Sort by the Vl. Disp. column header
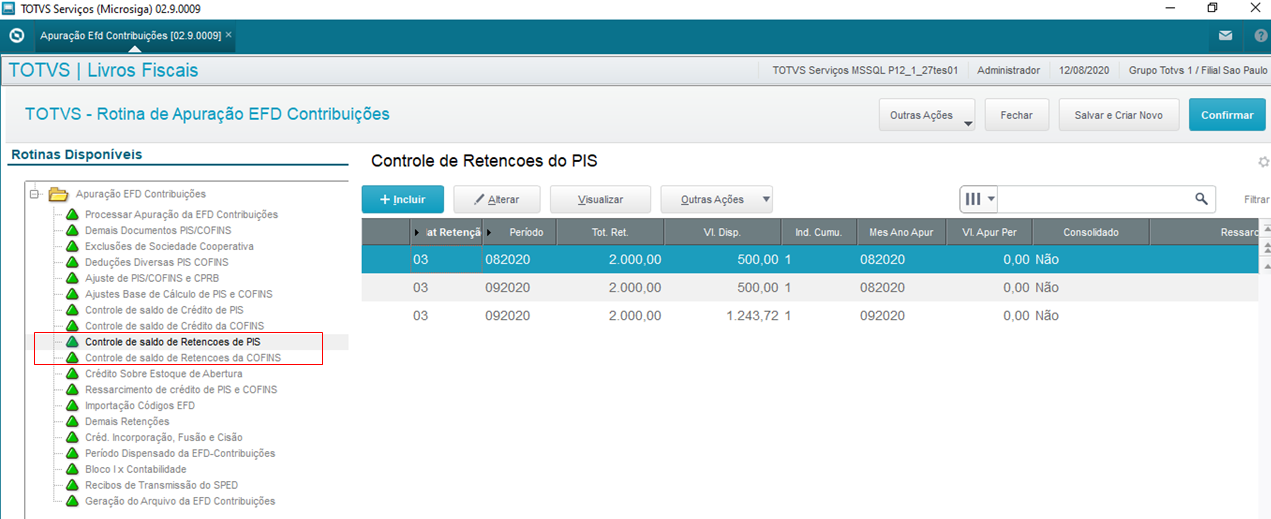Image resolution: width=1271 pixels, height=519 pixels. 722,232
